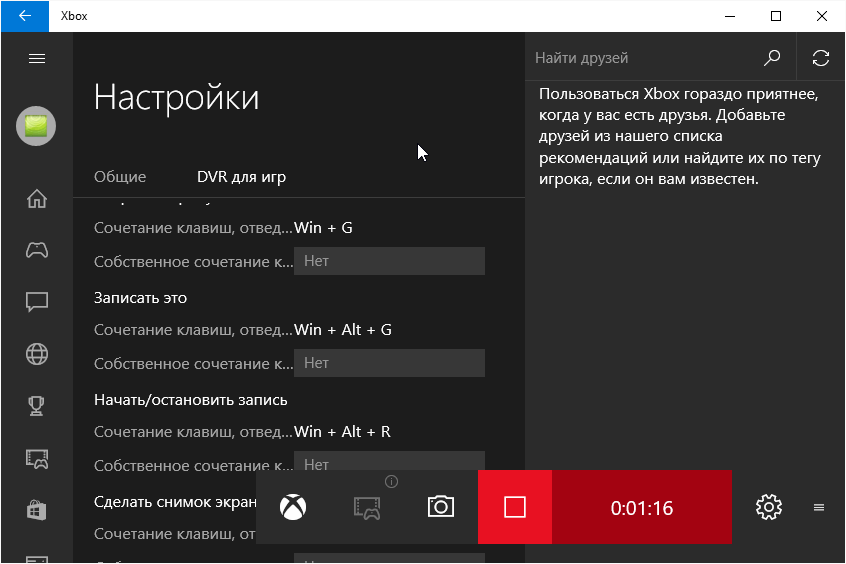846x564 pixels.
Task: Click the Начать/остановить запись heading
Action: point(190,400)
